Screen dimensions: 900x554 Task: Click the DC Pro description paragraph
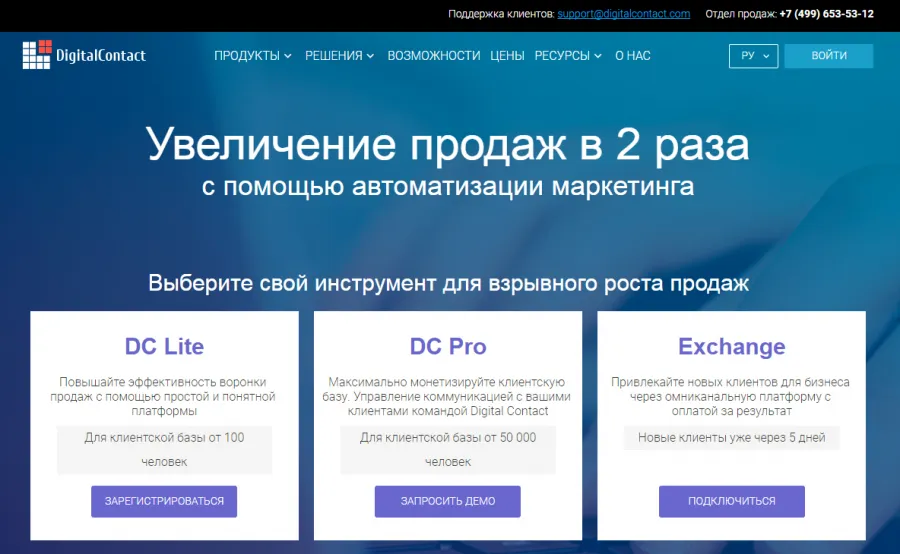click(448, 396)
